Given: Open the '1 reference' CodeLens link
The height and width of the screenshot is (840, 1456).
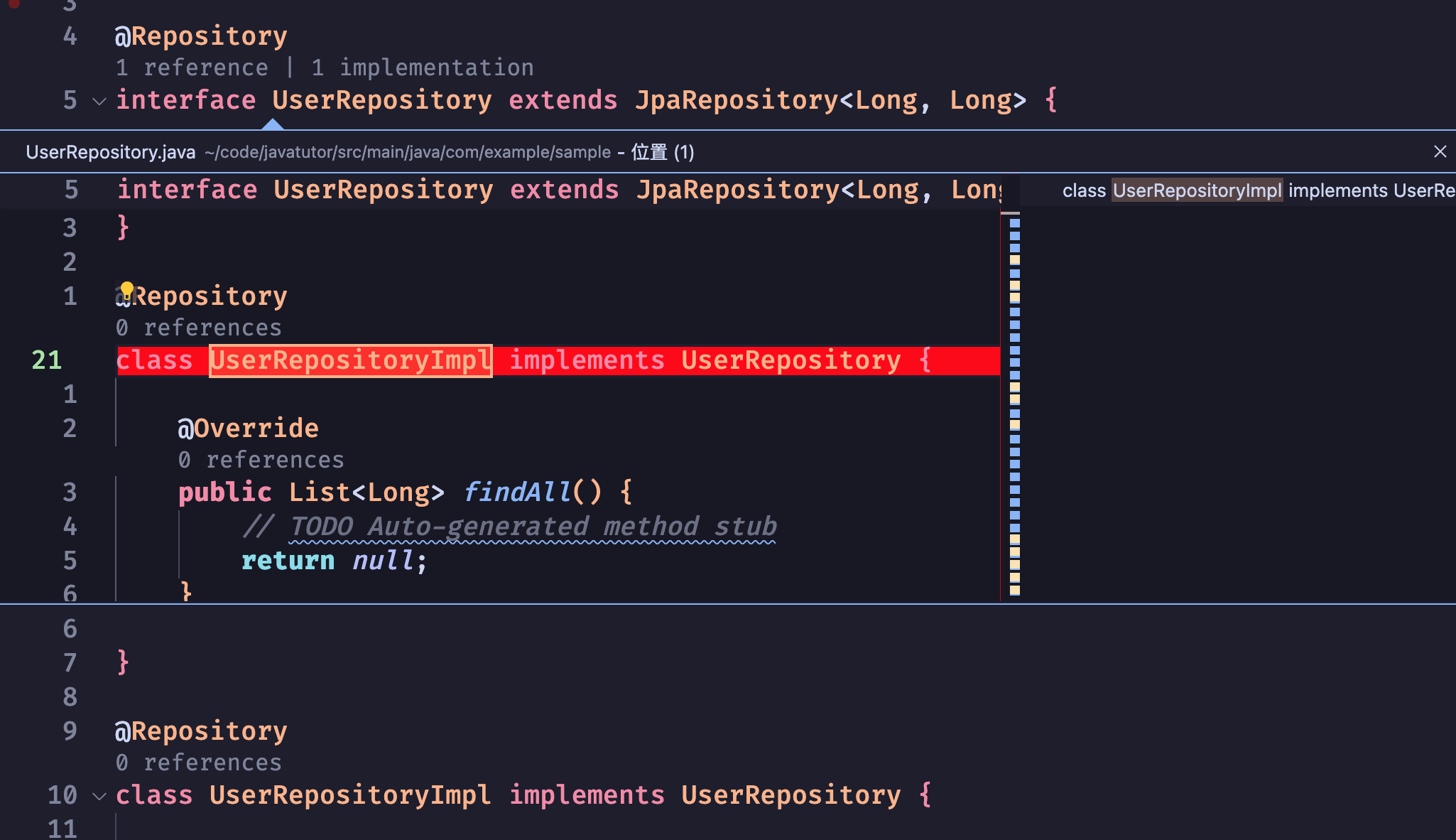Looking at the screenshot, I should [192, 67].
